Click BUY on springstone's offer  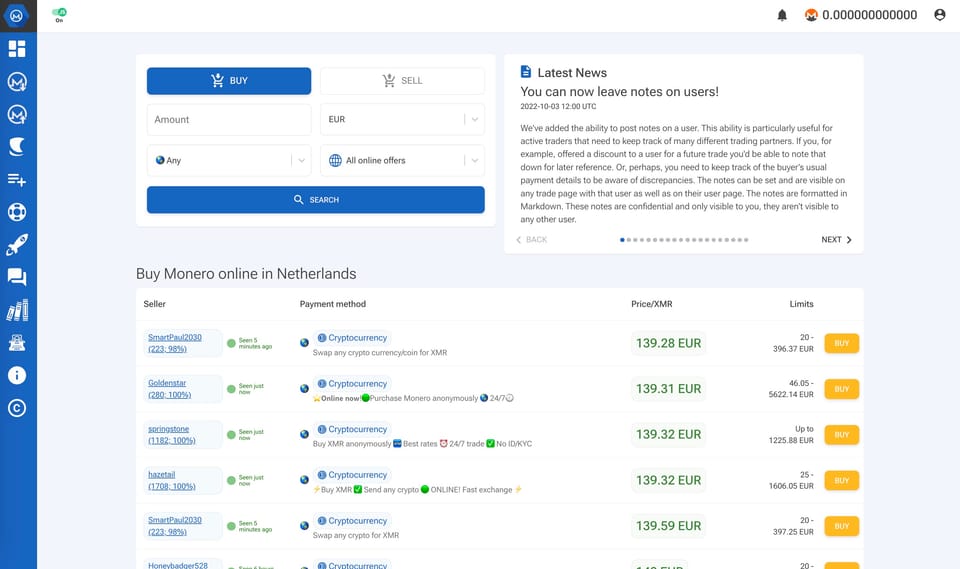[841, 435]
